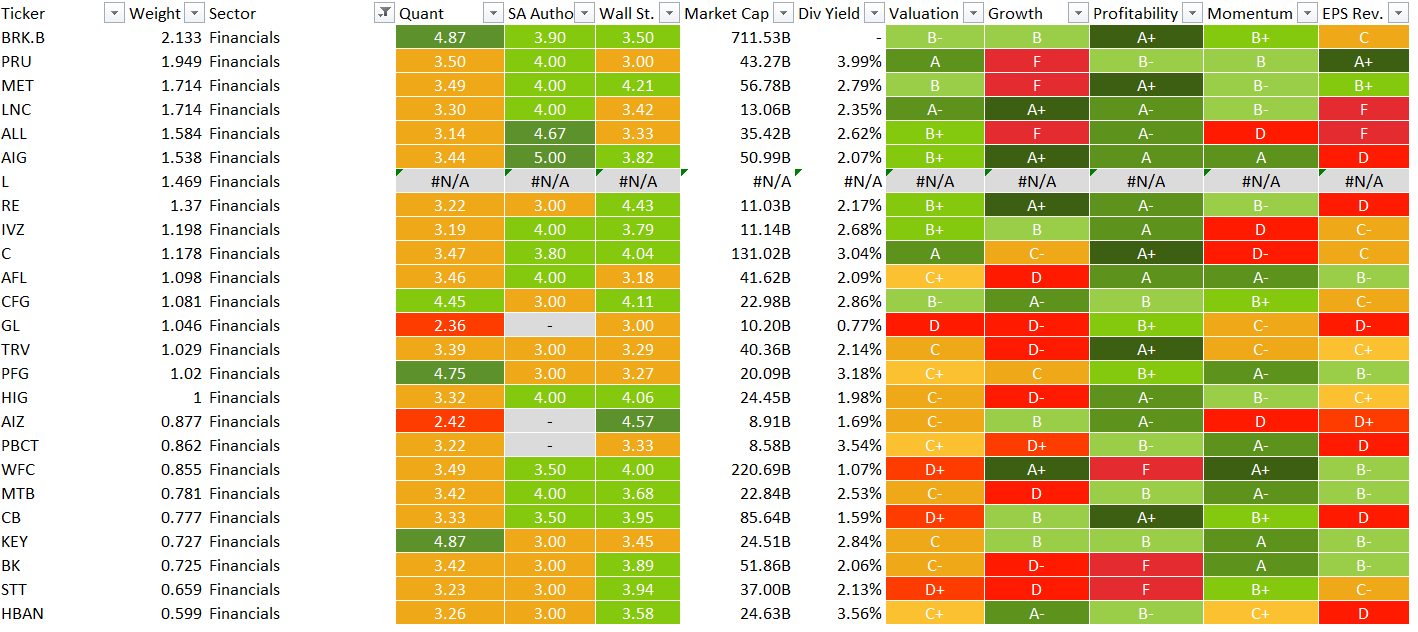
Task: Open the Growth column filter
Action: pos(1077,13)
